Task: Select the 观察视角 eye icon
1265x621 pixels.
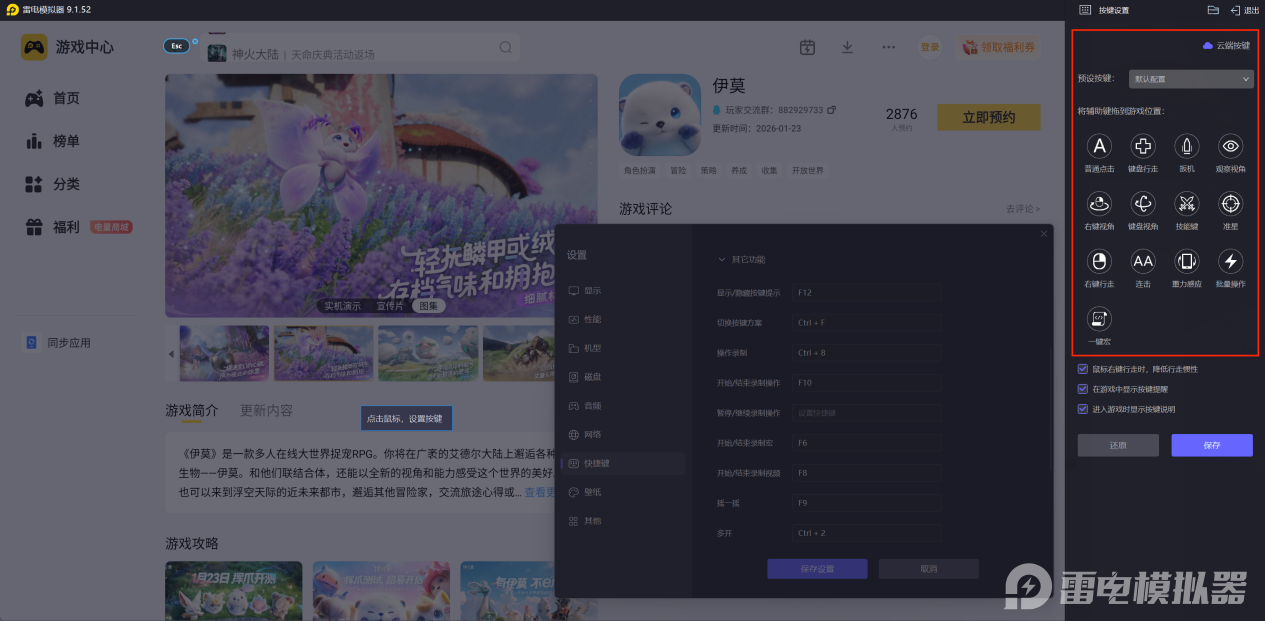Action: (x=1231, y=146)
